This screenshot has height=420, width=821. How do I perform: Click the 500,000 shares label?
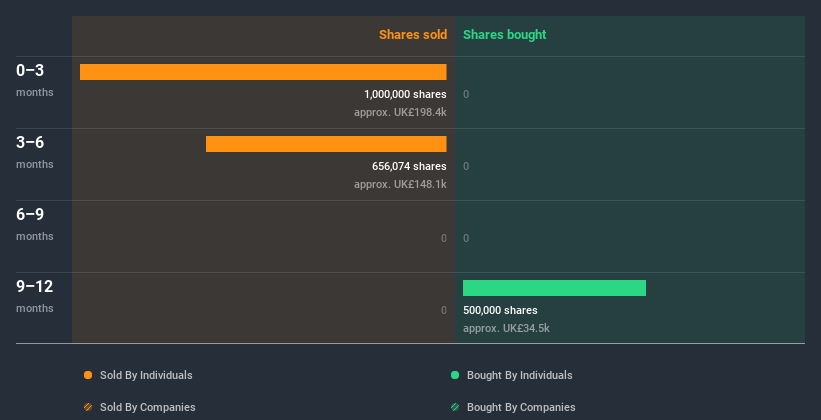(x=500, y=310)
